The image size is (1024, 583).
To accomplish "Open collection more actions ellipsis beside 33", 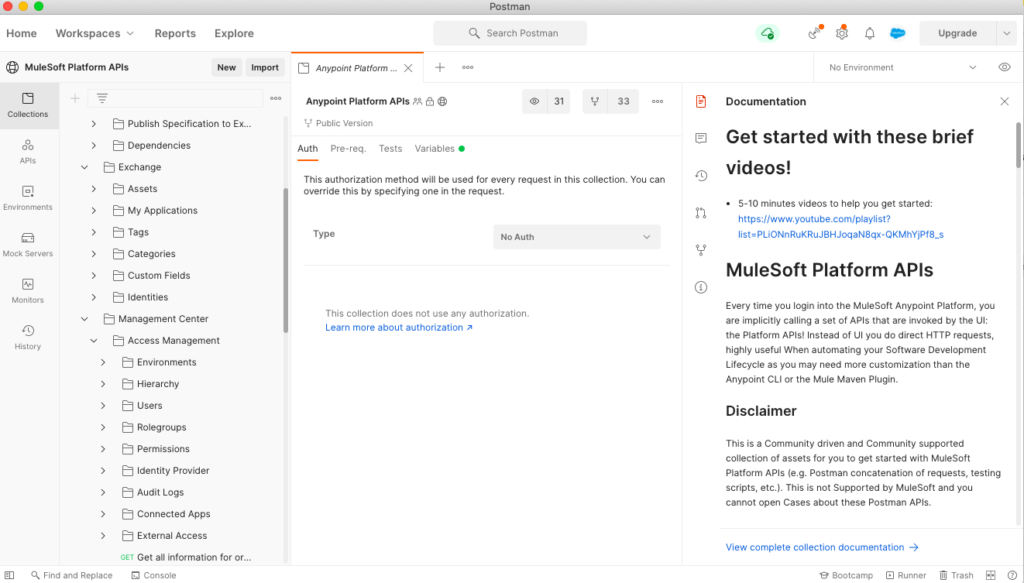I will coord(658,101).
